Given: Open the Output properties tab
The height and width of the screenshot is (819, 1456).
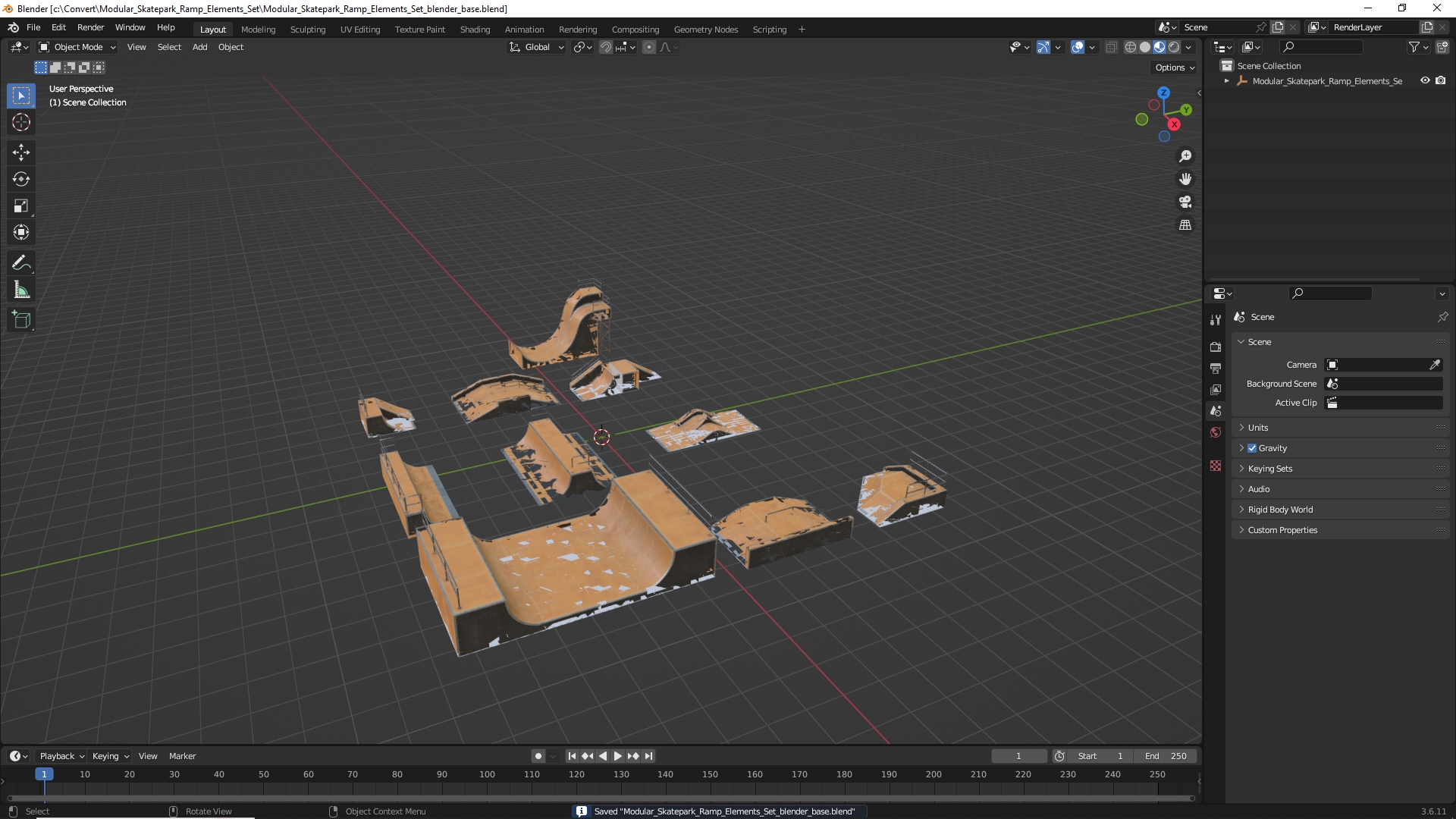Looking at the screenshot, I should coord(1216,368).
